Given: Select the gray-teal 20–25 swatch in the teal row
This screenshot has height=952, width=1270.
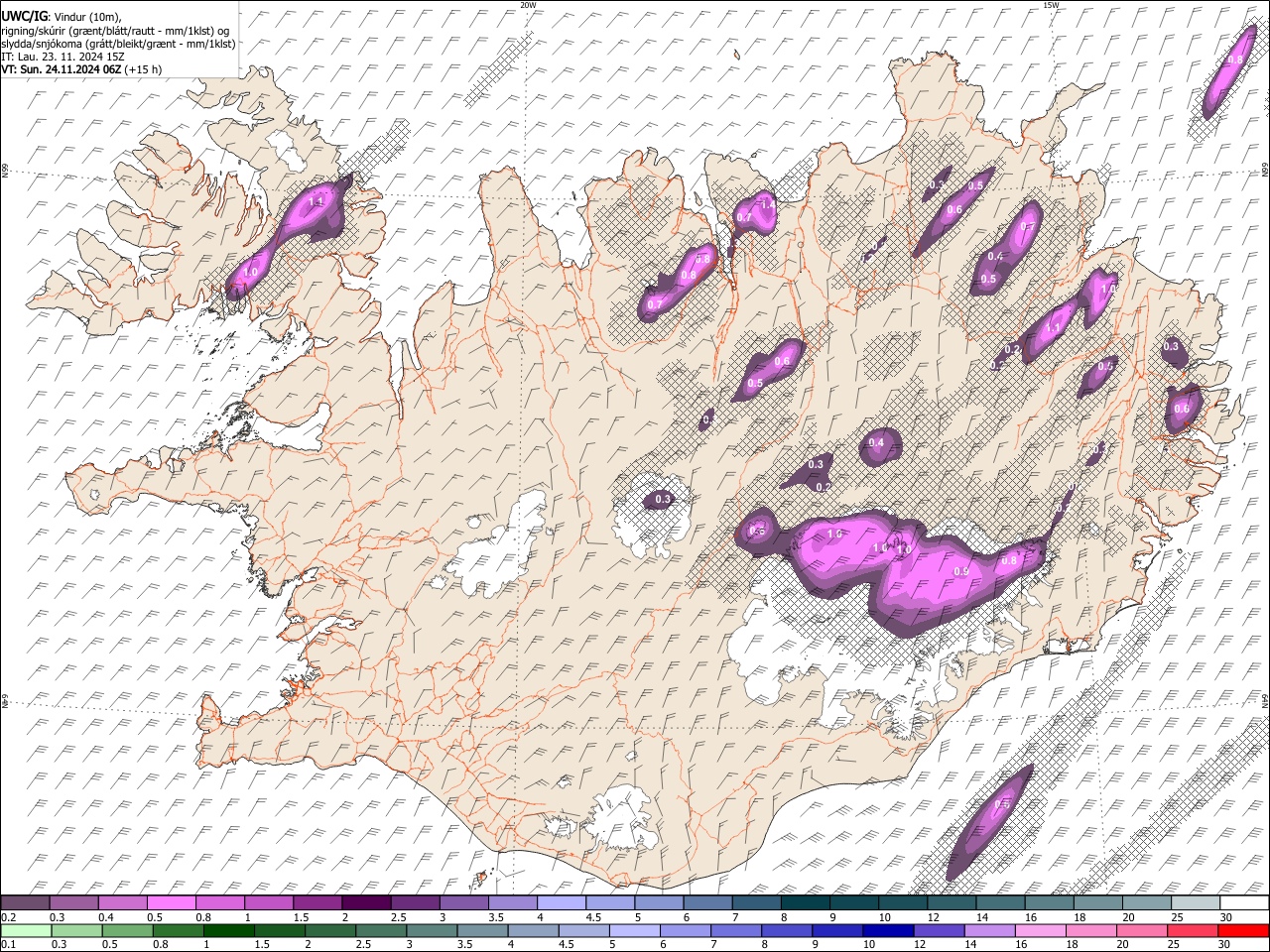Looking at the screenshot, I should pos(1145,903).
